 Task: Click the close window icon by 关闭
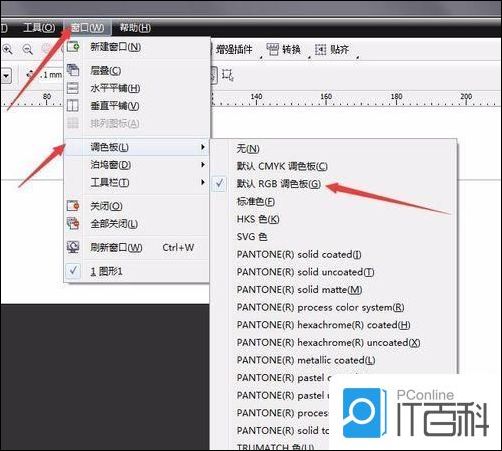tap(73, 206)
